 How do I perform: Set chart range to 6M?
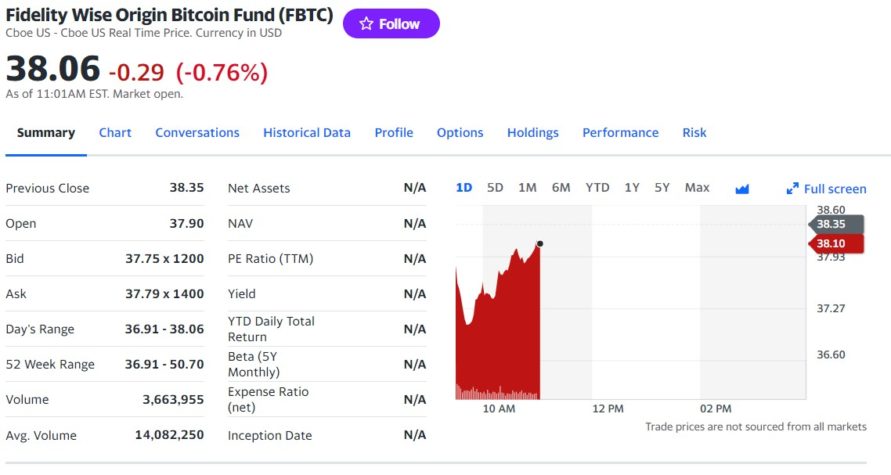click(561, 188)
